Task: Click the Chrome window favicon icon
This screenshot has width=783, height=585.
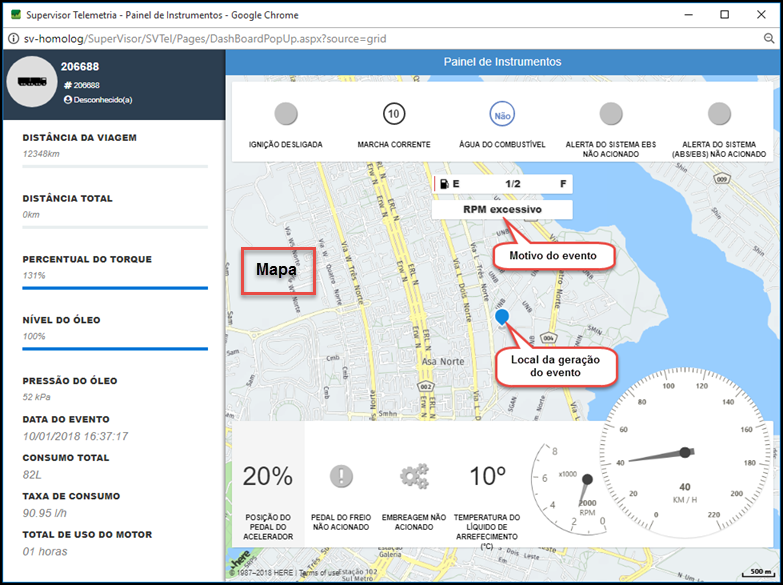Action: click(x=15, y=14)
